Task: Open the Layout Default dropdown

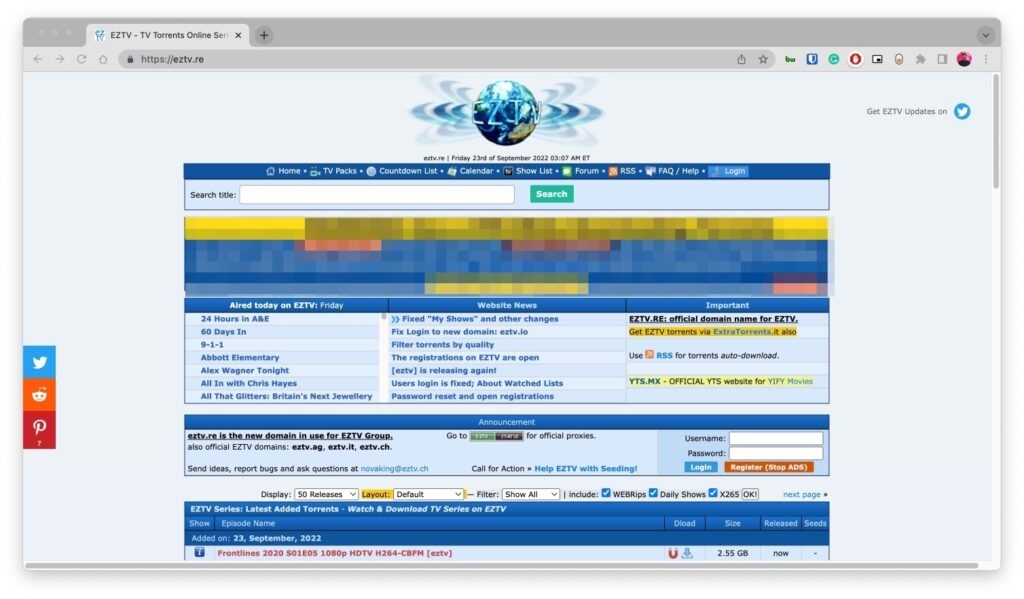Action: tap(428, 494)
